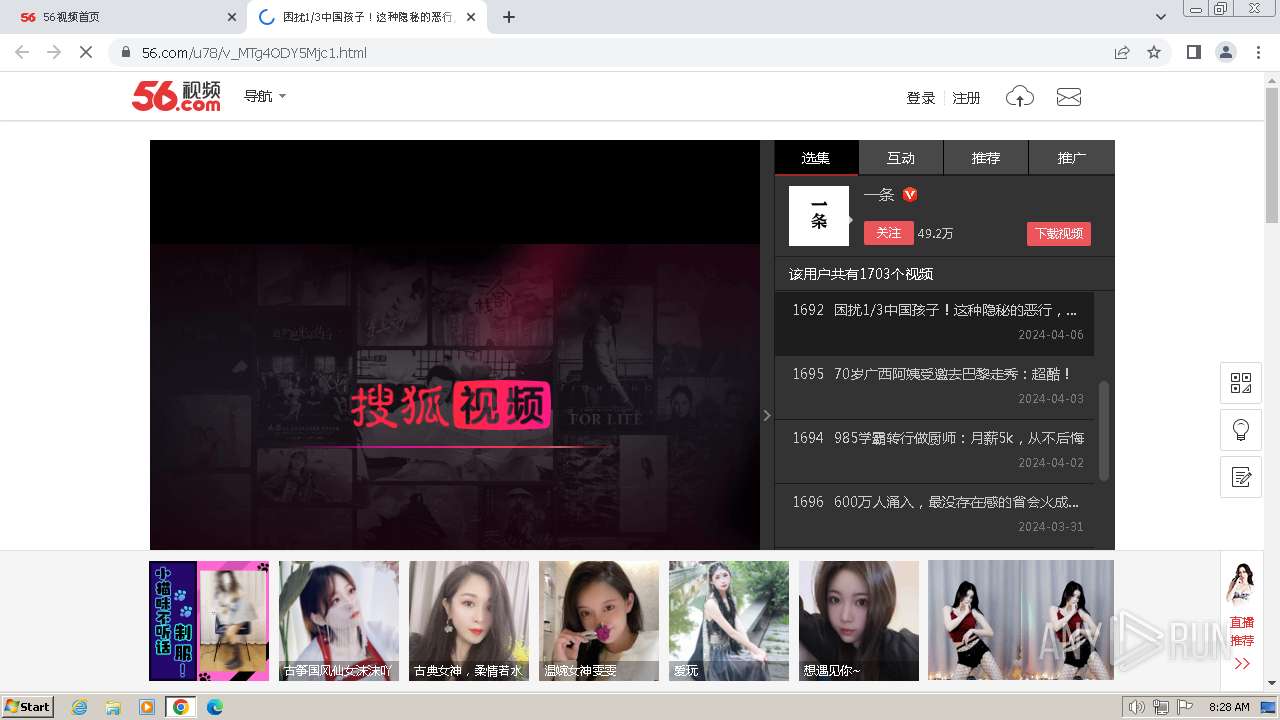Click the playlist scrollbar
The height and width of the screenshot is (720, 1280).
[x=1104, y=430]
